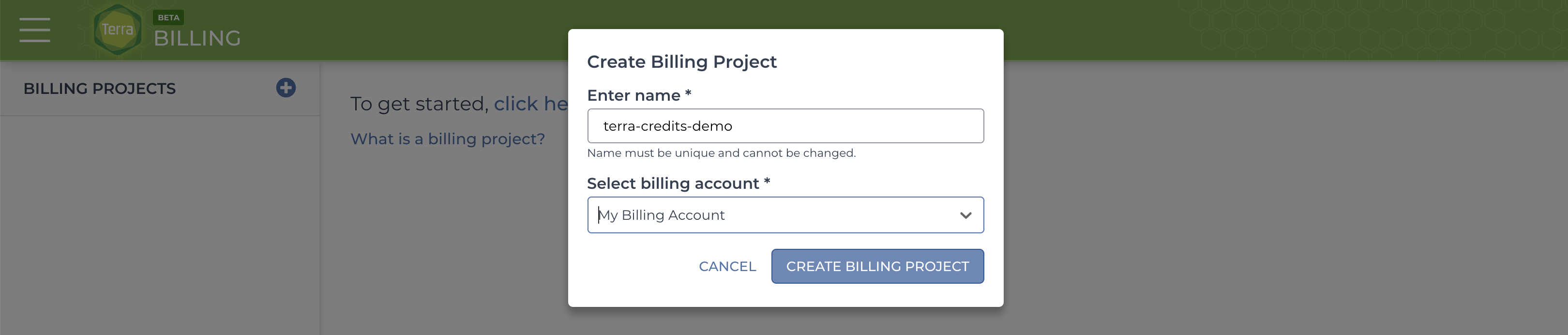Click the Enter name input field
The image size is (1568, 335).
pos(785,126)
